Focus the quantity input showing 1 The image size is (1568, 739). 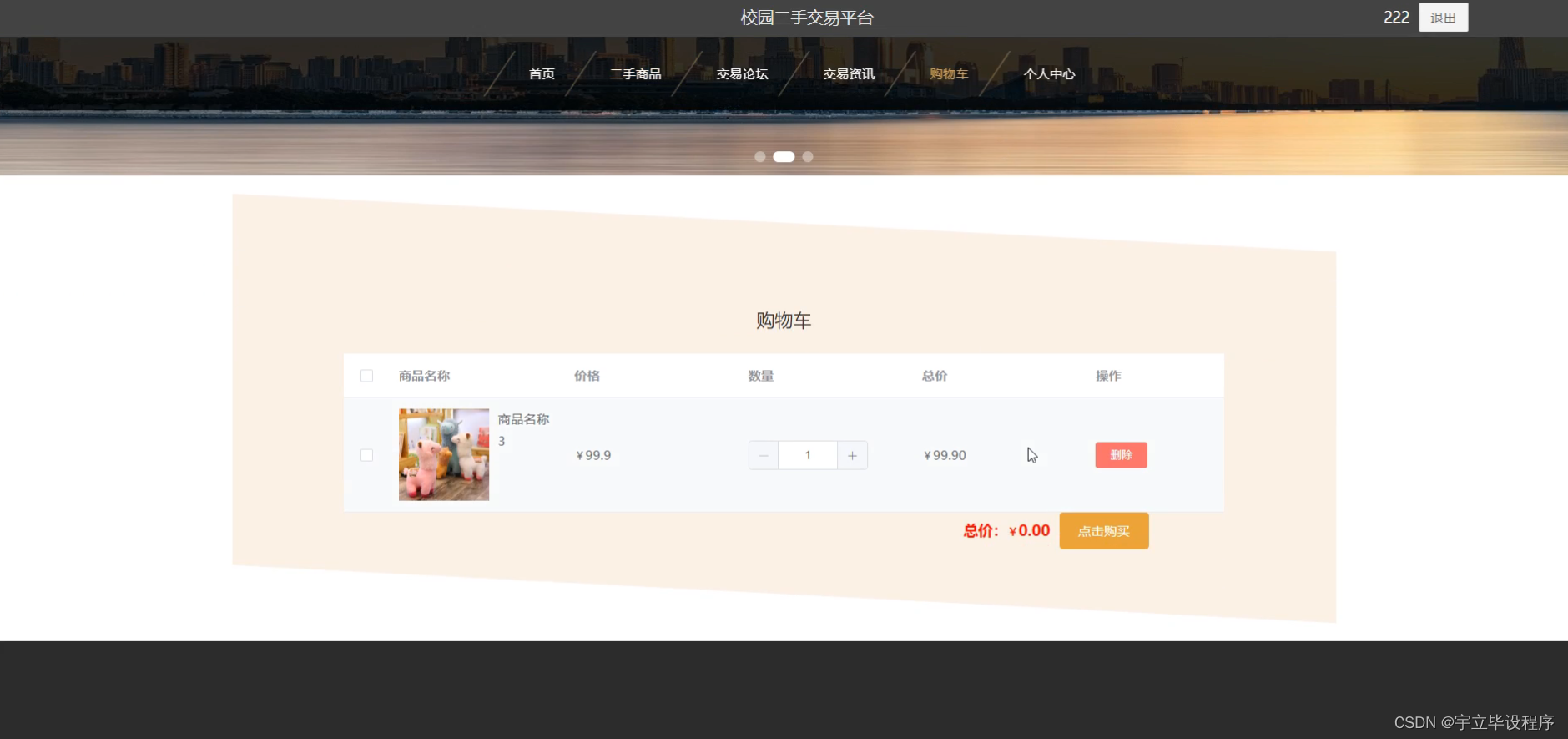[x=808, y=455]
